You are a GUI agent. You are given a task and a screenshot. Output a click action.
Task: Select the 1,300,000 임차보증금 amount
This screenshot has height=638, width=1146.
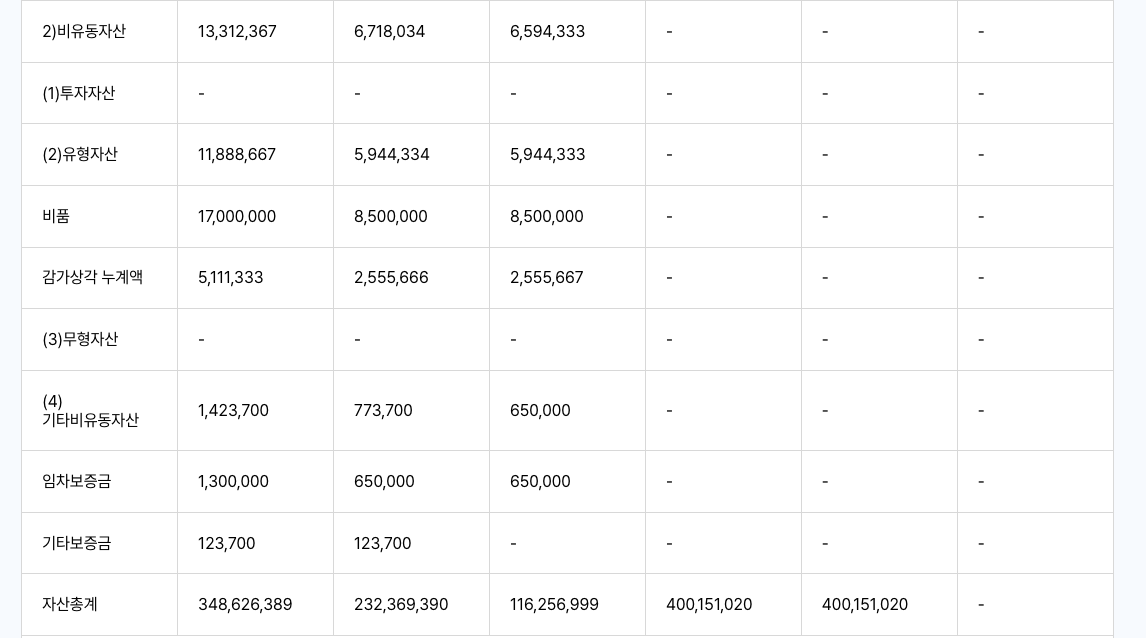click(233, 482)
